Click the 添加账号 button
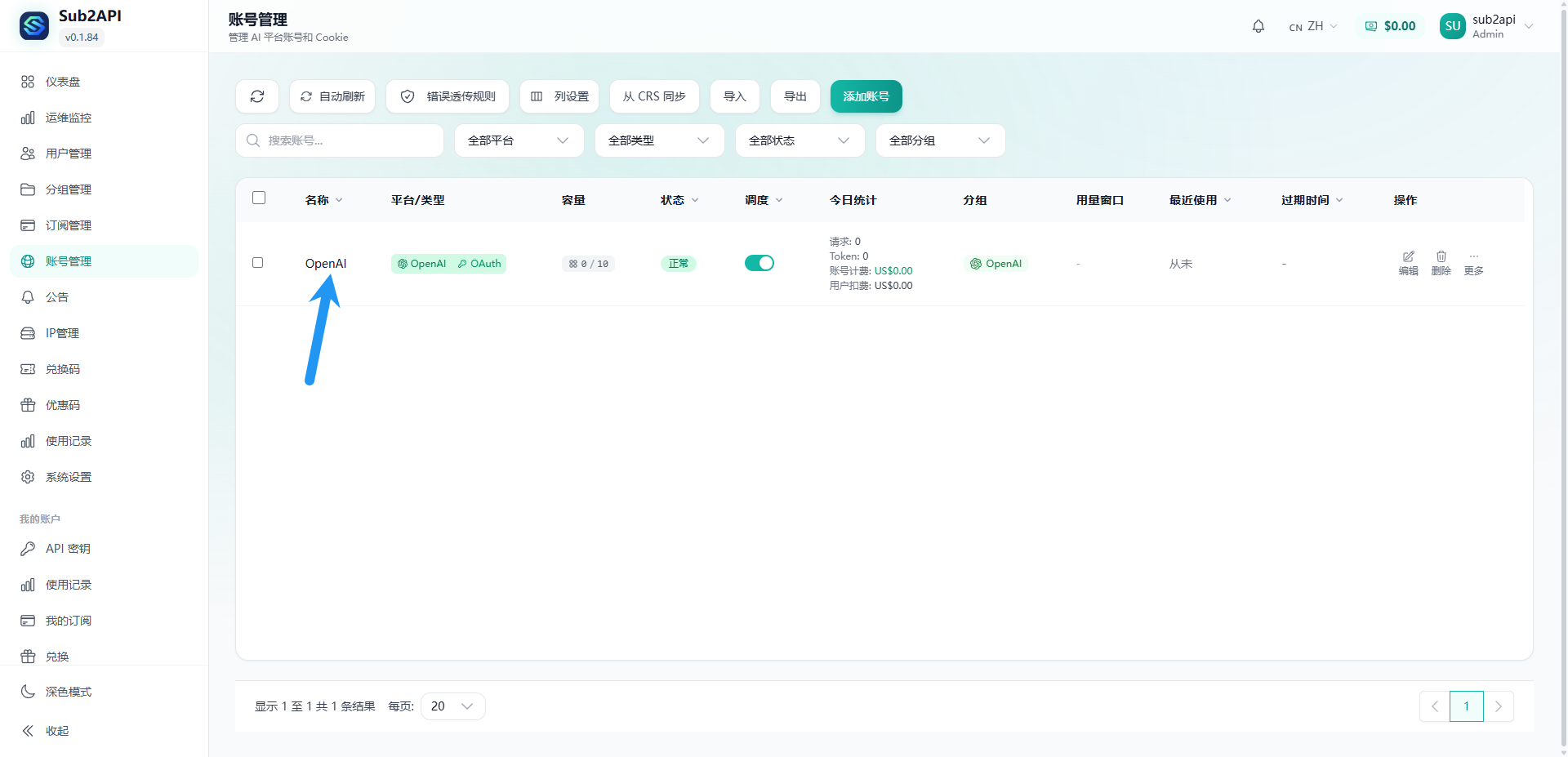This screenshot has height=757, width=1568. coord(866,96)
